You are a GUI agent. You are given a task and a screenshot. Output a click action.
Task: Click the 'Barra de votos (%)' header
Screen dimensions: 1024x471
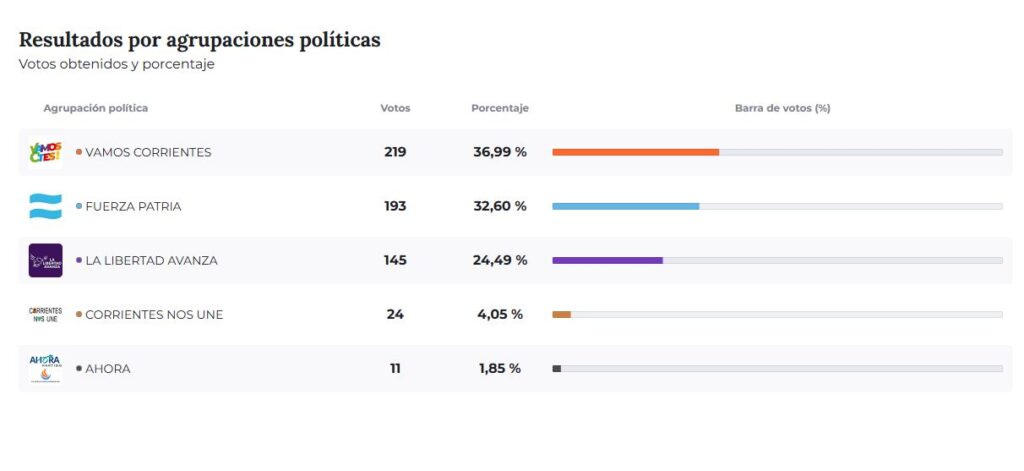(x=782, y=108)
